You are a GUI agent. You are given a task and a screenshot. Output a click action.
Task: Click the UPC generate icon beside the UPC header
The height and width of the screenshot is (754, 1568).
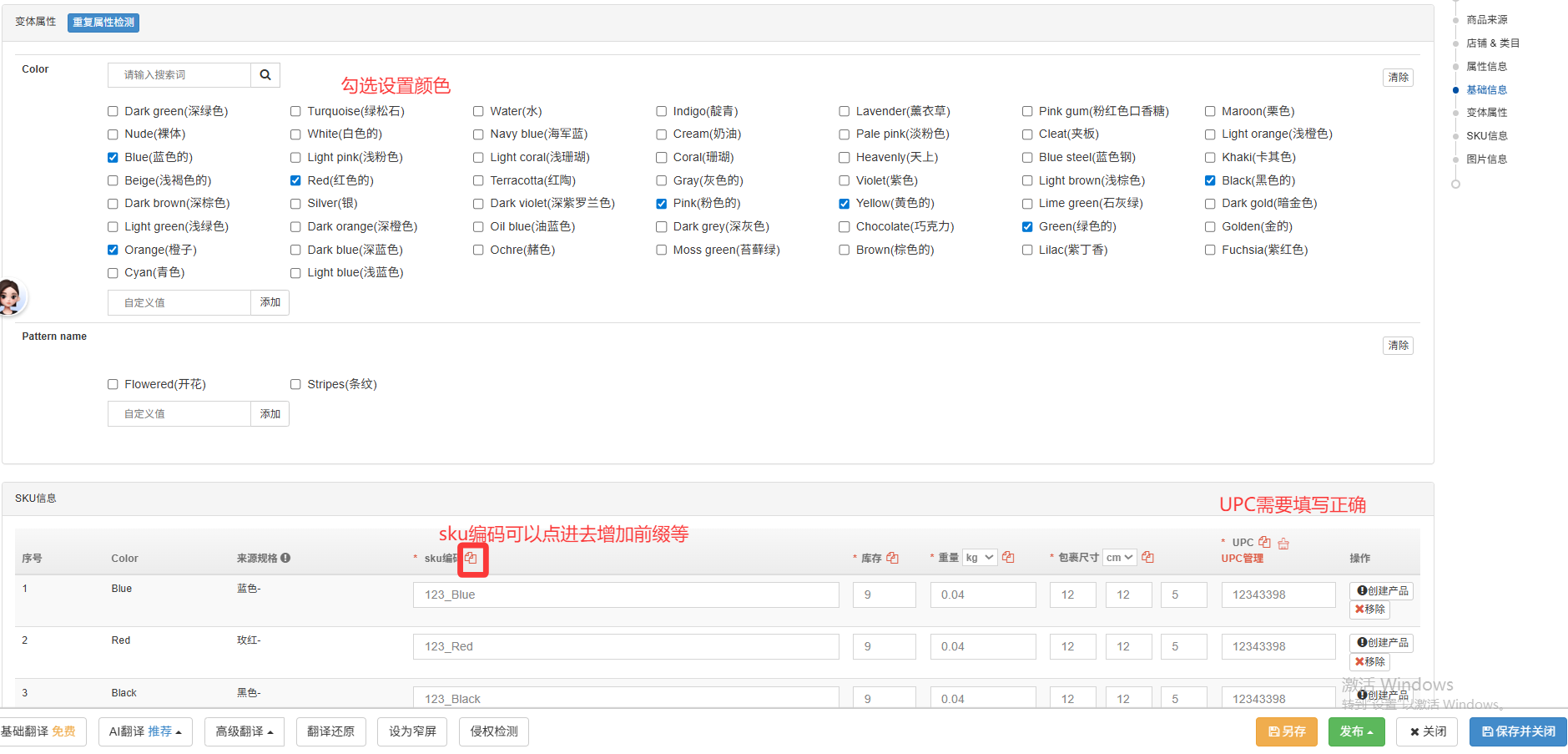pyautogui.click(x=1283, y=544)
